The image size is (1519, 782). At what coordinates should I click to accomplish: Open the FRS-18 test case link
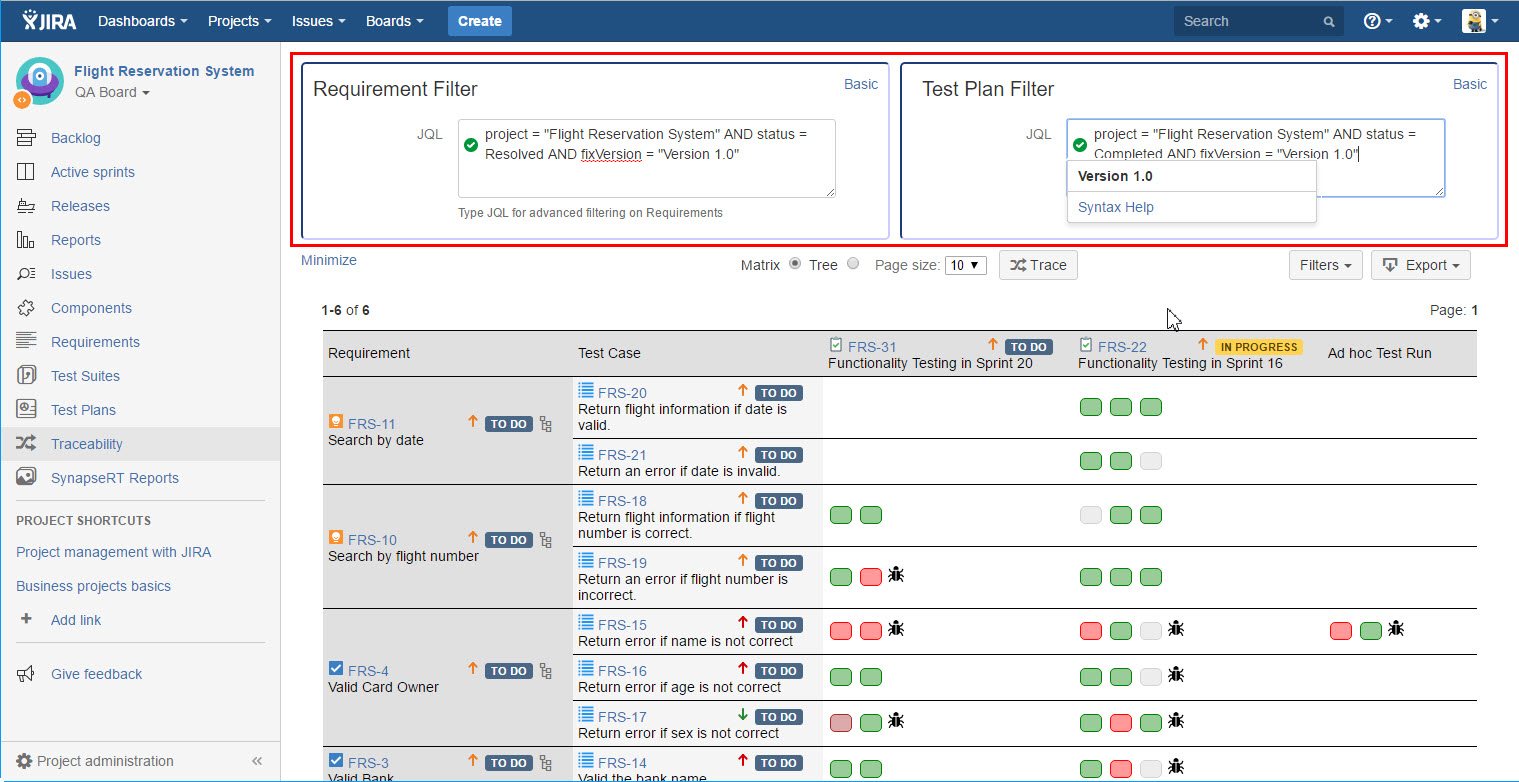point(622,501)
